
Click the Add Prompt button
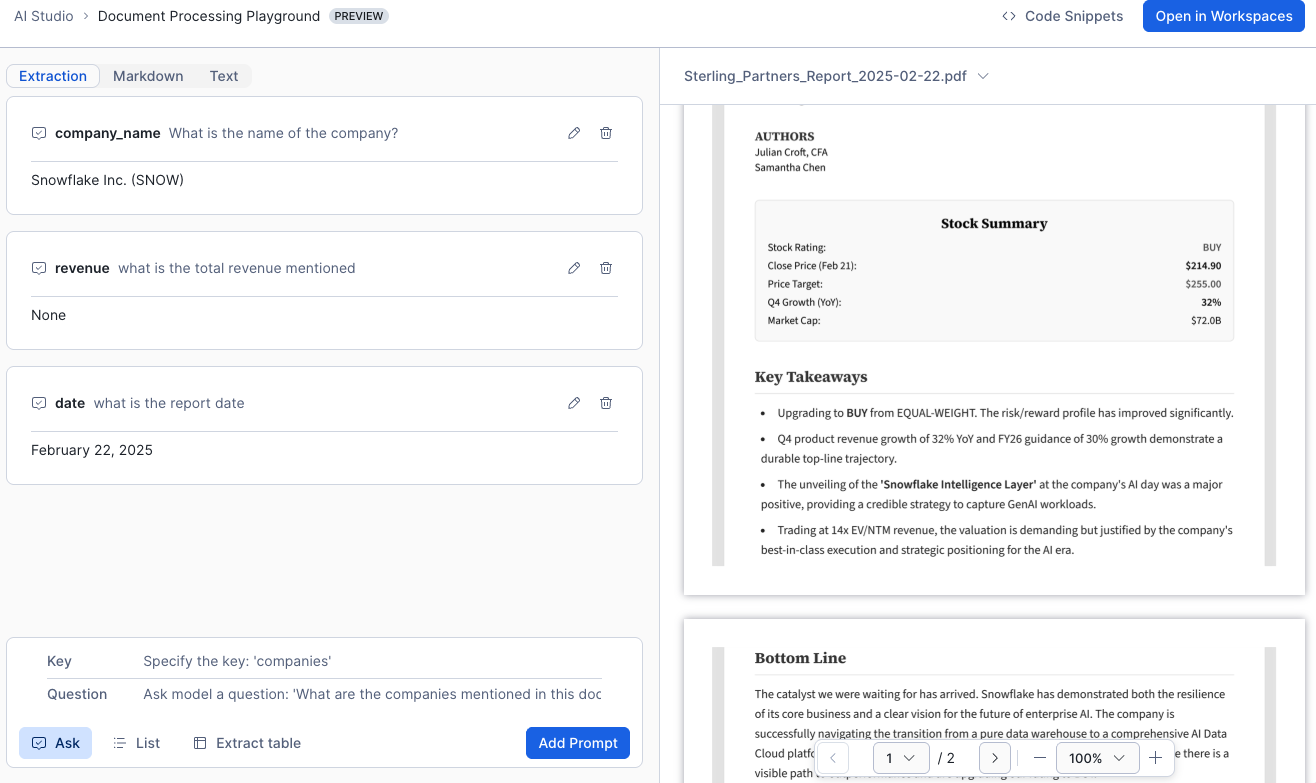click(x=577, y=743)
